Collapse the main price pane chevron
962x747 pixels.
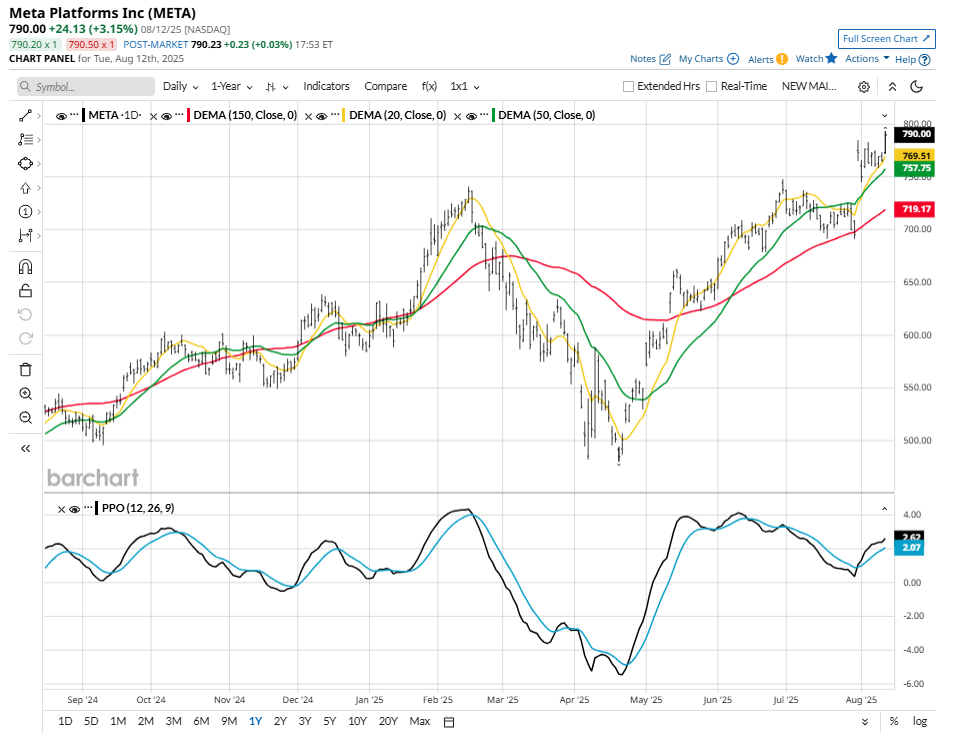(x=885, y=116)
